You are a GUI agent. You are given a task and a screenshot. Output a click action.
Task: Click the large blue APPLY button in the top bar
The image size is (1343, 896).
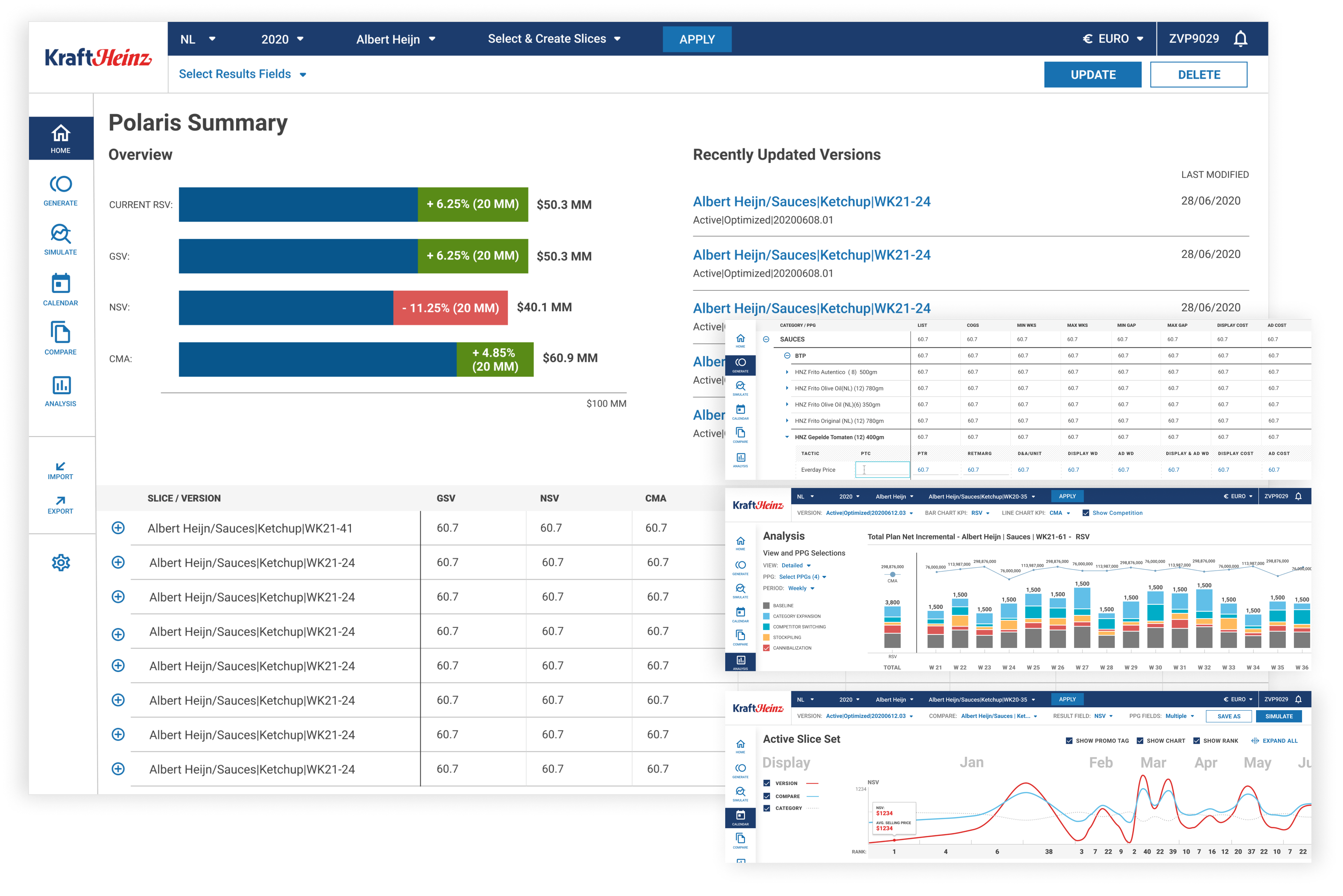click(x=697, y=40)
